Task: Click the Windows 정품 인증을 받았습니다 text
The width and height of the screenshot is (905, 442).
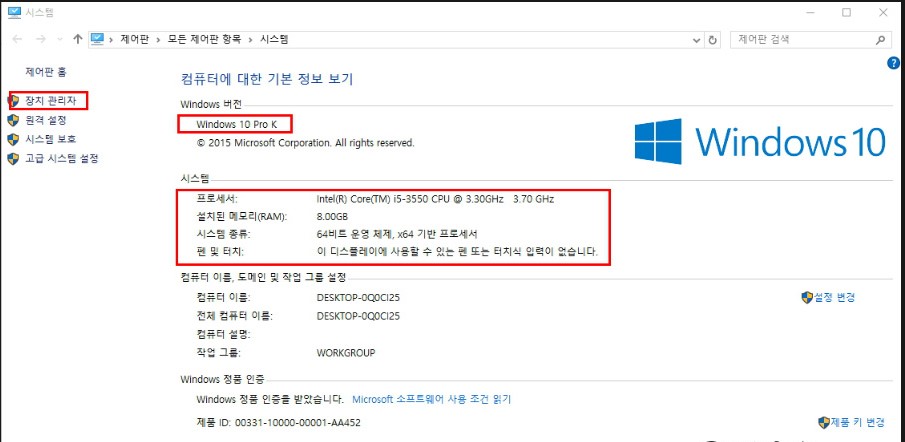Action: [270, 399]
